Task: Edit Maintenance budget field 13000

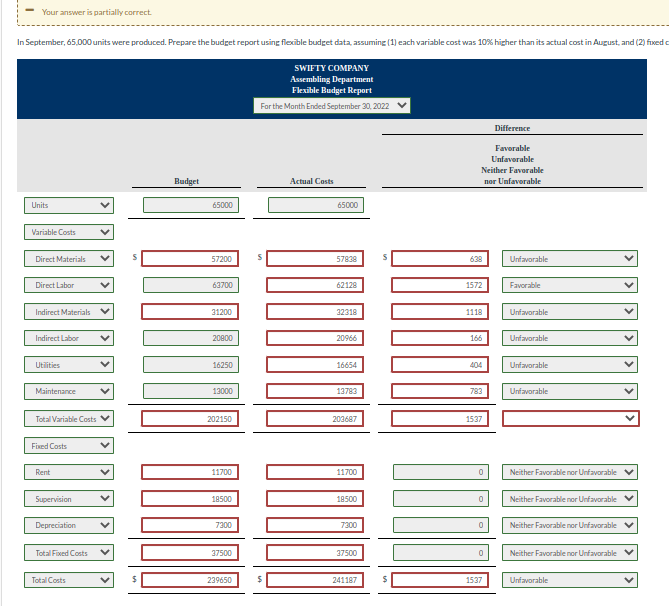Action: click(x=191, y=391)
